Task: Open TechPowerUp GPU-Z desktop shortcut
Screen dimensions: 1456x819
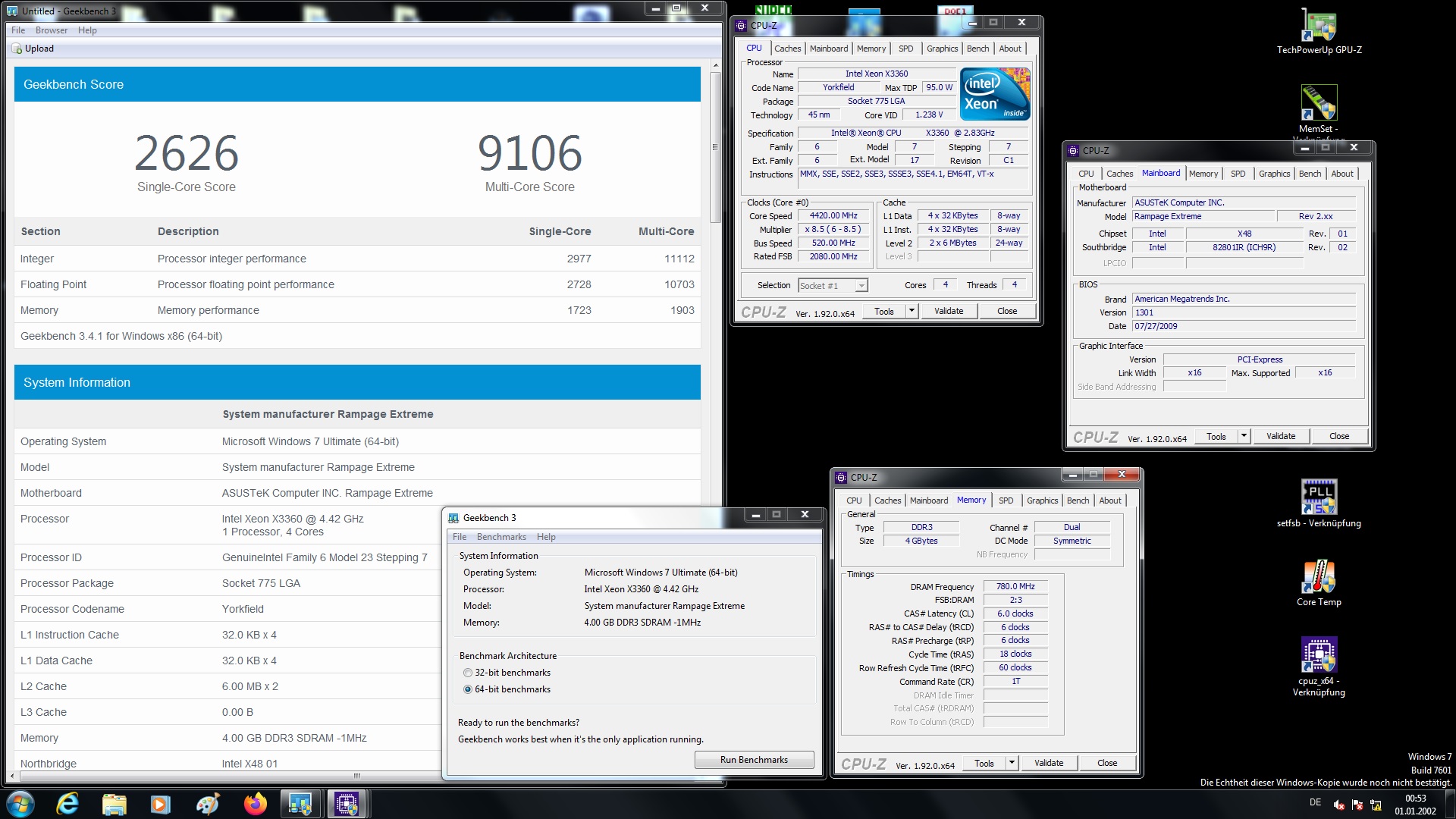Action: pyautogui.click(x=1319, y=30)
